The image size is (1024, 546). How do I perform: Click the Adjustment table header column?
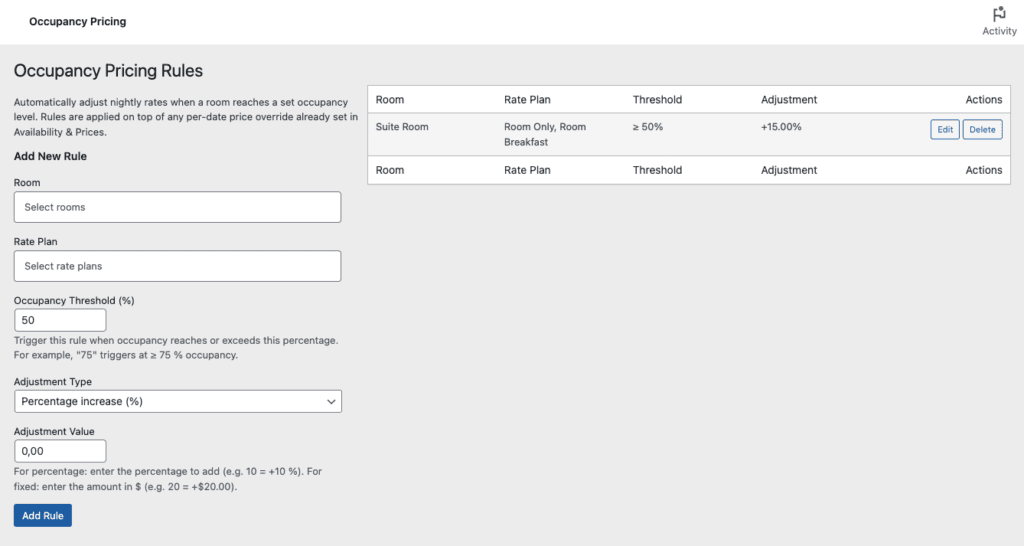(788, 100)
